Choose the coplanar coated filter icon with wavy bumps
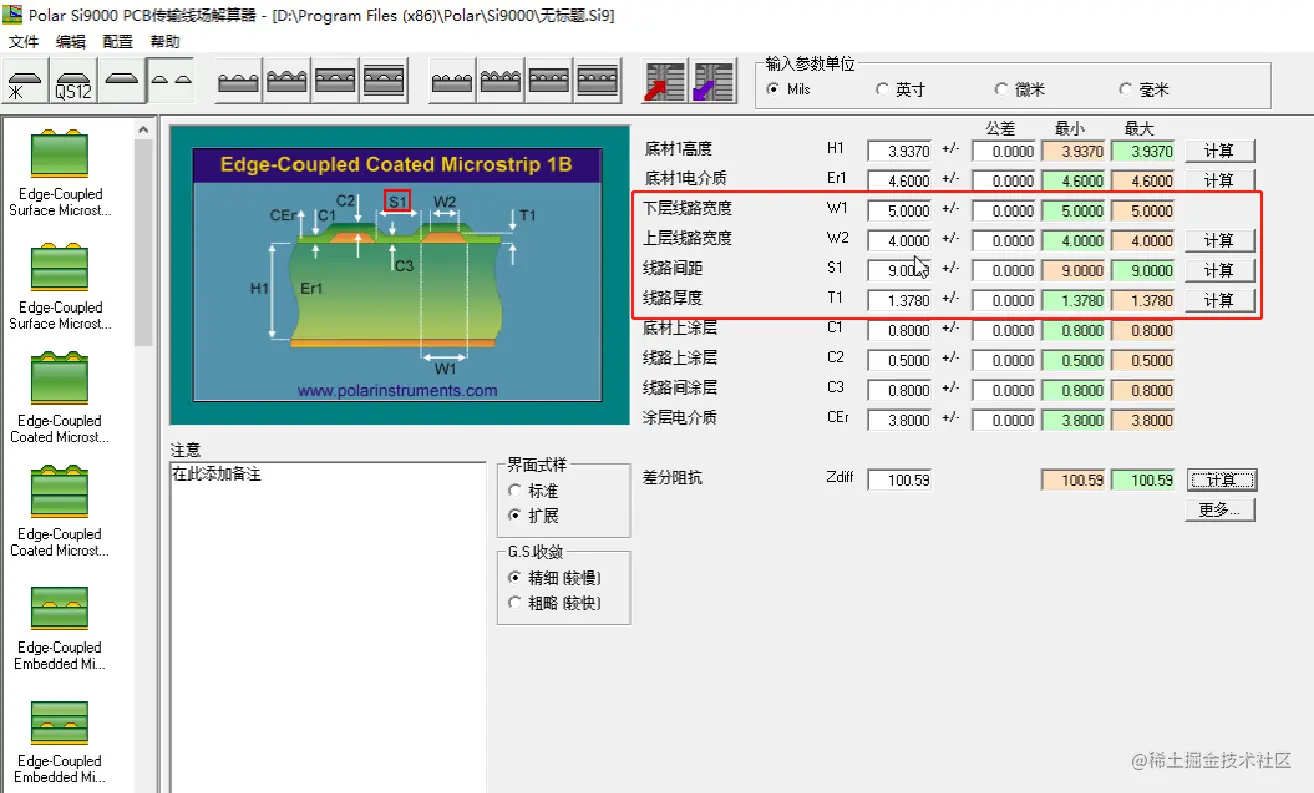This screenshot has height=793, width=1314. [501, 81]
